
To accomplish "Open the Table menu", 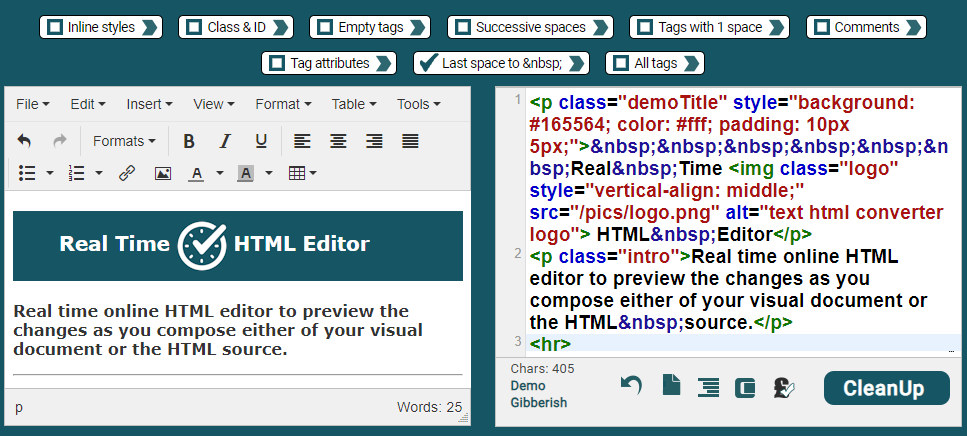I will 354,104.
